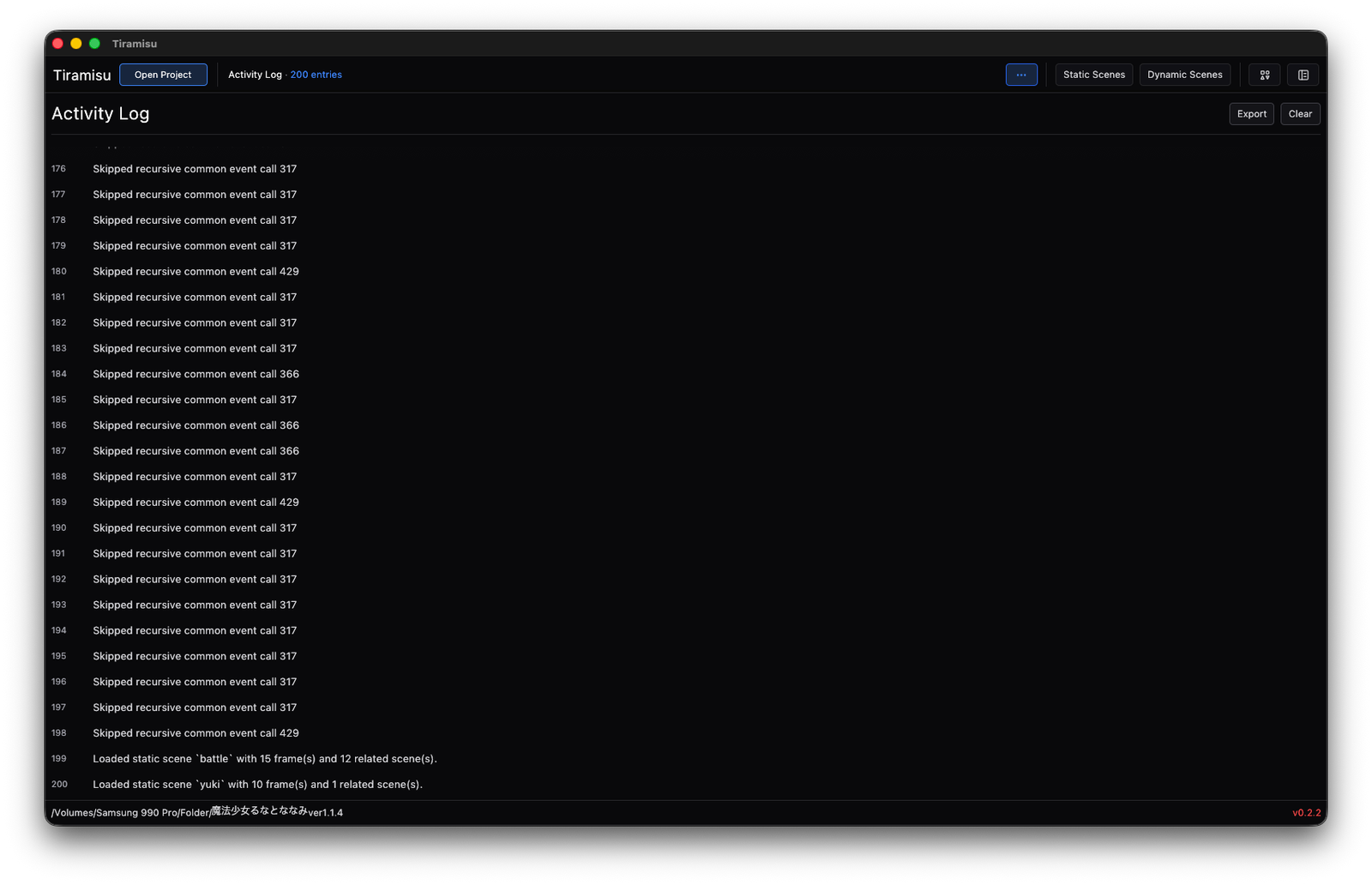Select log entry number 185

point(686,400)
